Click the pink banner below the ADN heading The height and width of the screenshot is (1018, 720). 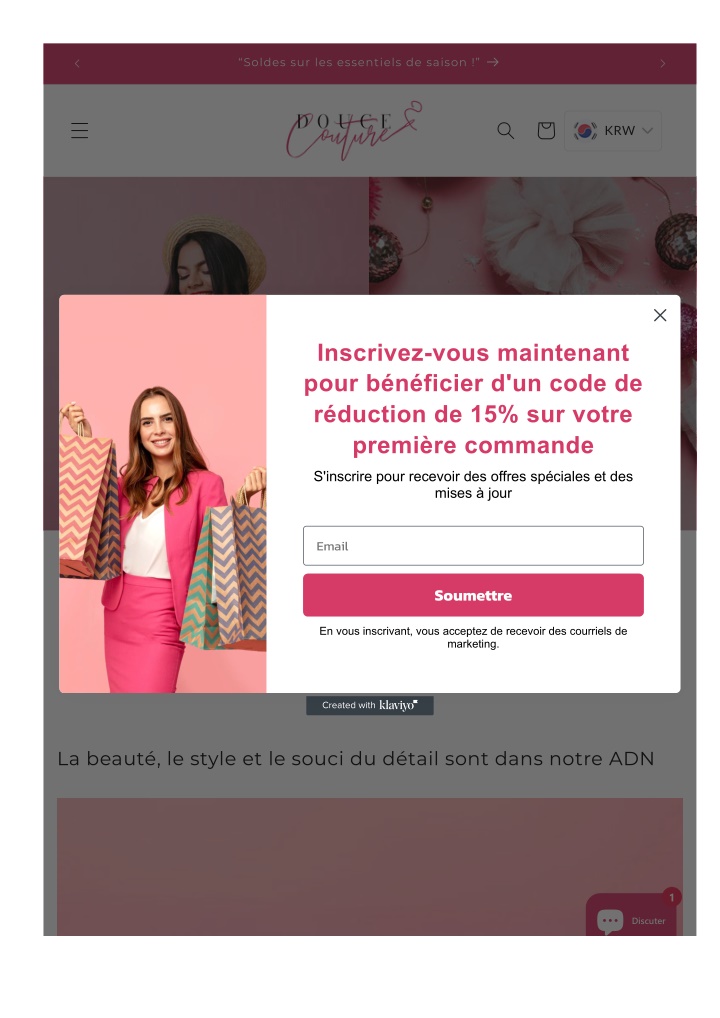pos(369,867)
